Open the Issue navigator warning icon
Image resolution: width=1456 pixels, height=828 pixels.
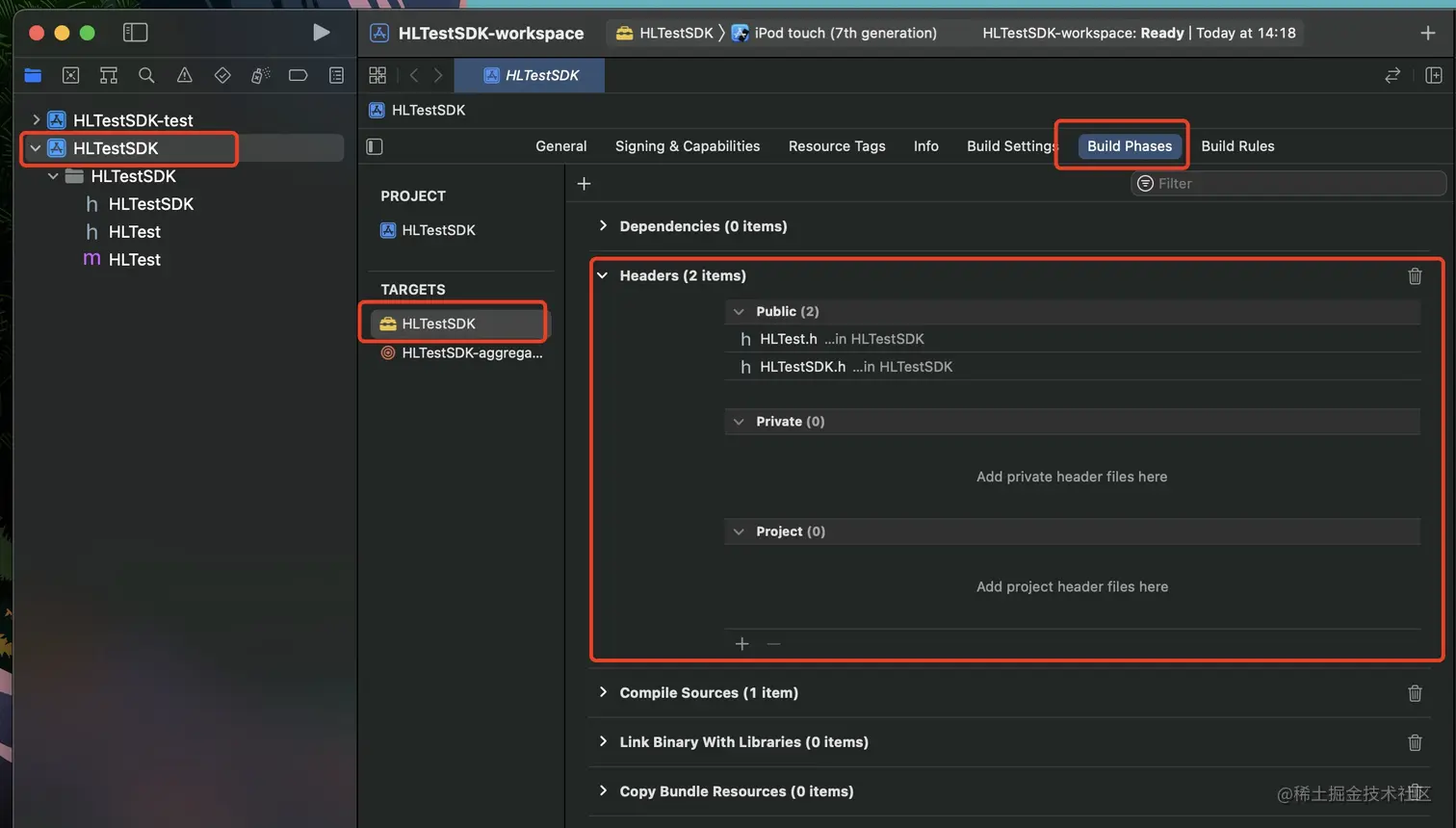(185, 75)
